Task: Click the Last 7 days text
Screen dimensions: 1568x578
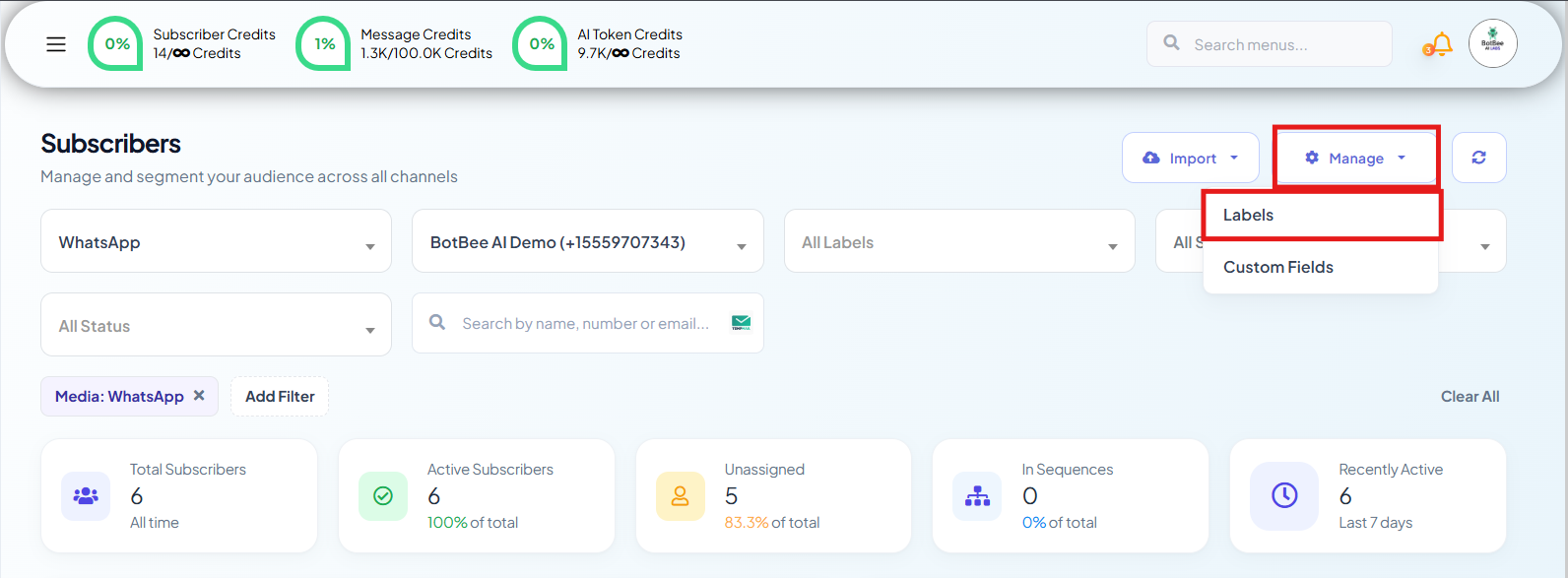Action: [1376, 523]
